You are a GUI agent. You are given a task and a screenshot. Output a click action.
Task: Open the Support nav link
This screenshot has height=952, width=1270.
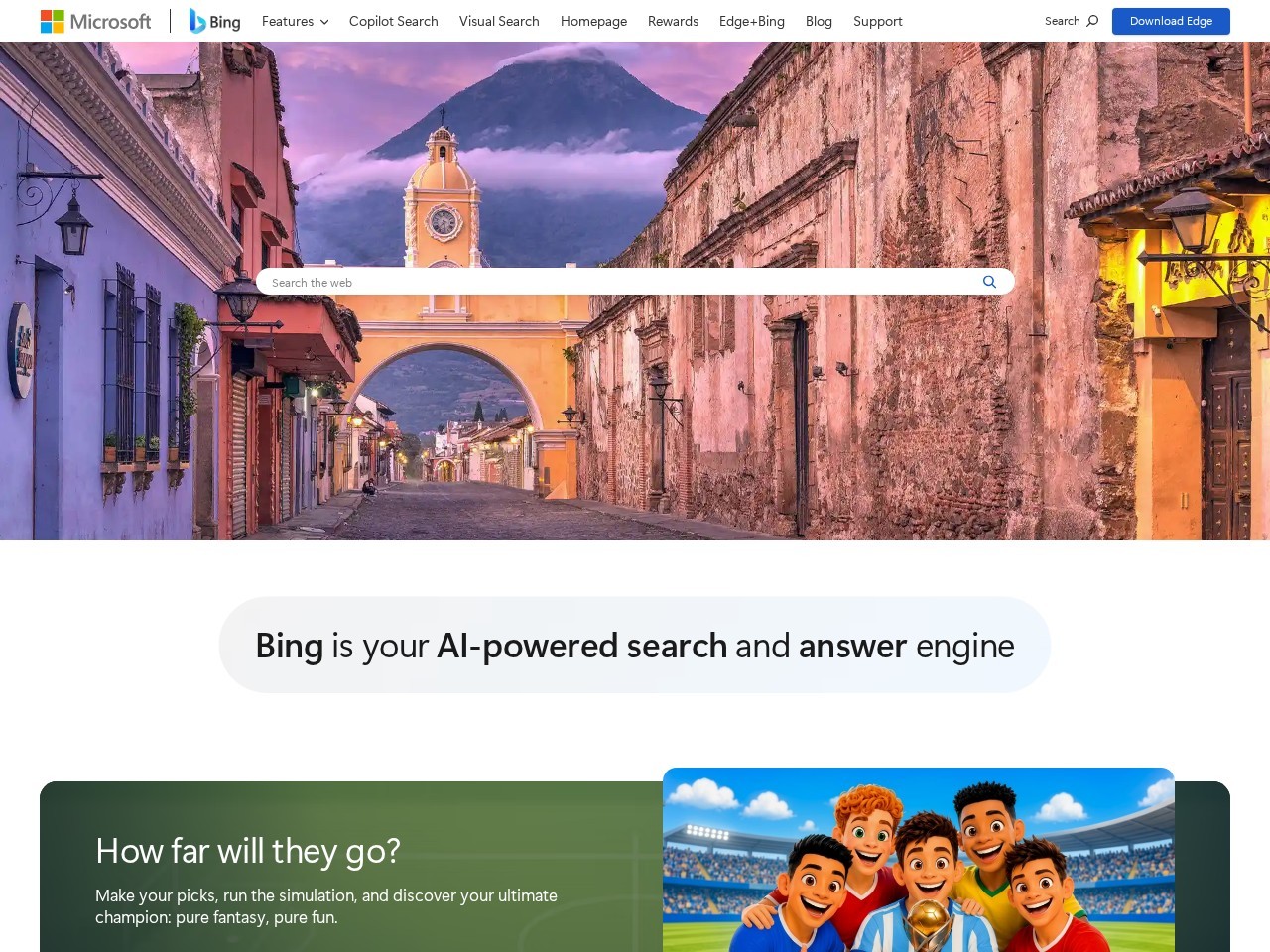878,21
